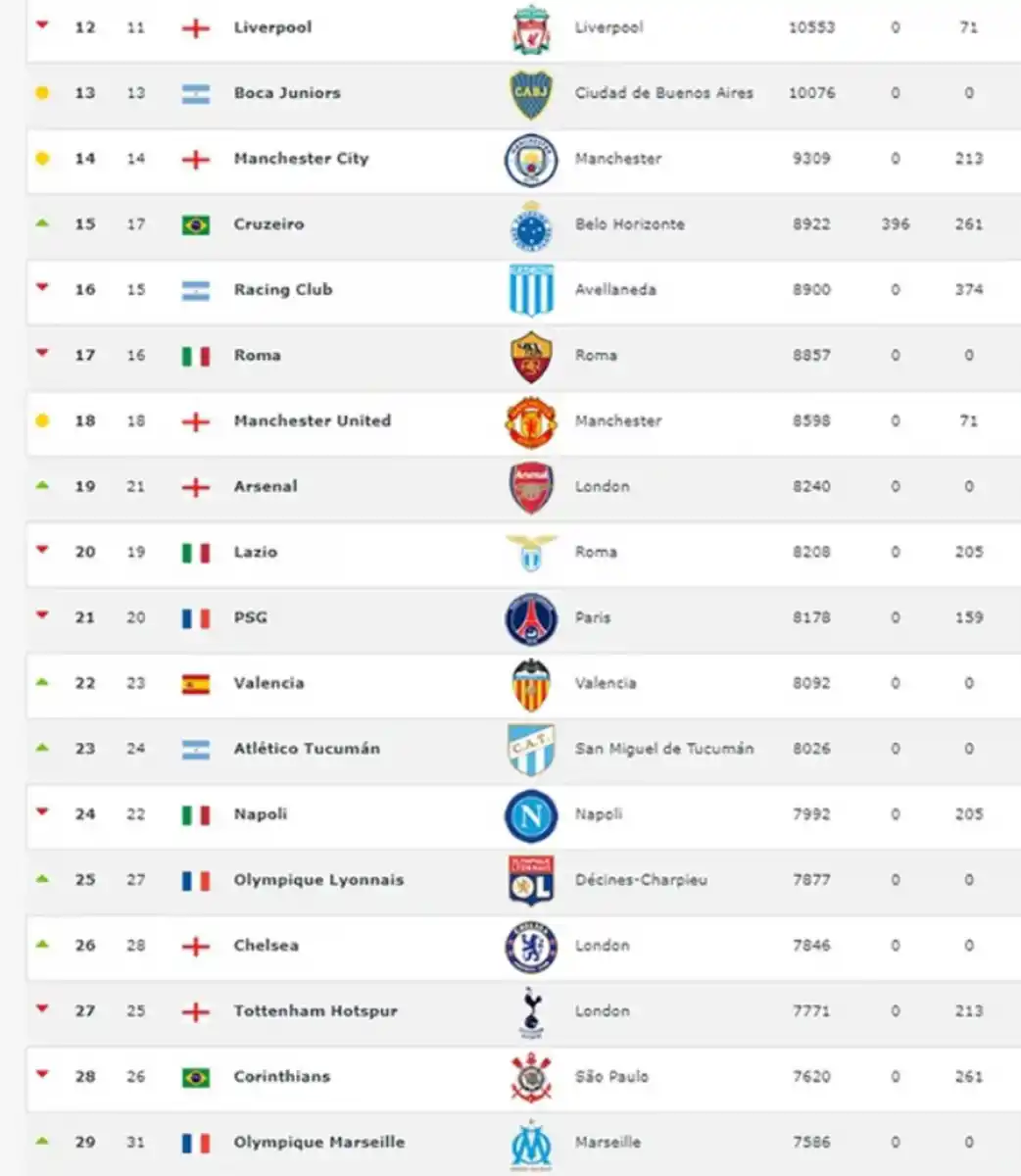This screenshot has width=1021, height=1176.
Task: Click the Valencia bat crest
Action: coord(530,684)
